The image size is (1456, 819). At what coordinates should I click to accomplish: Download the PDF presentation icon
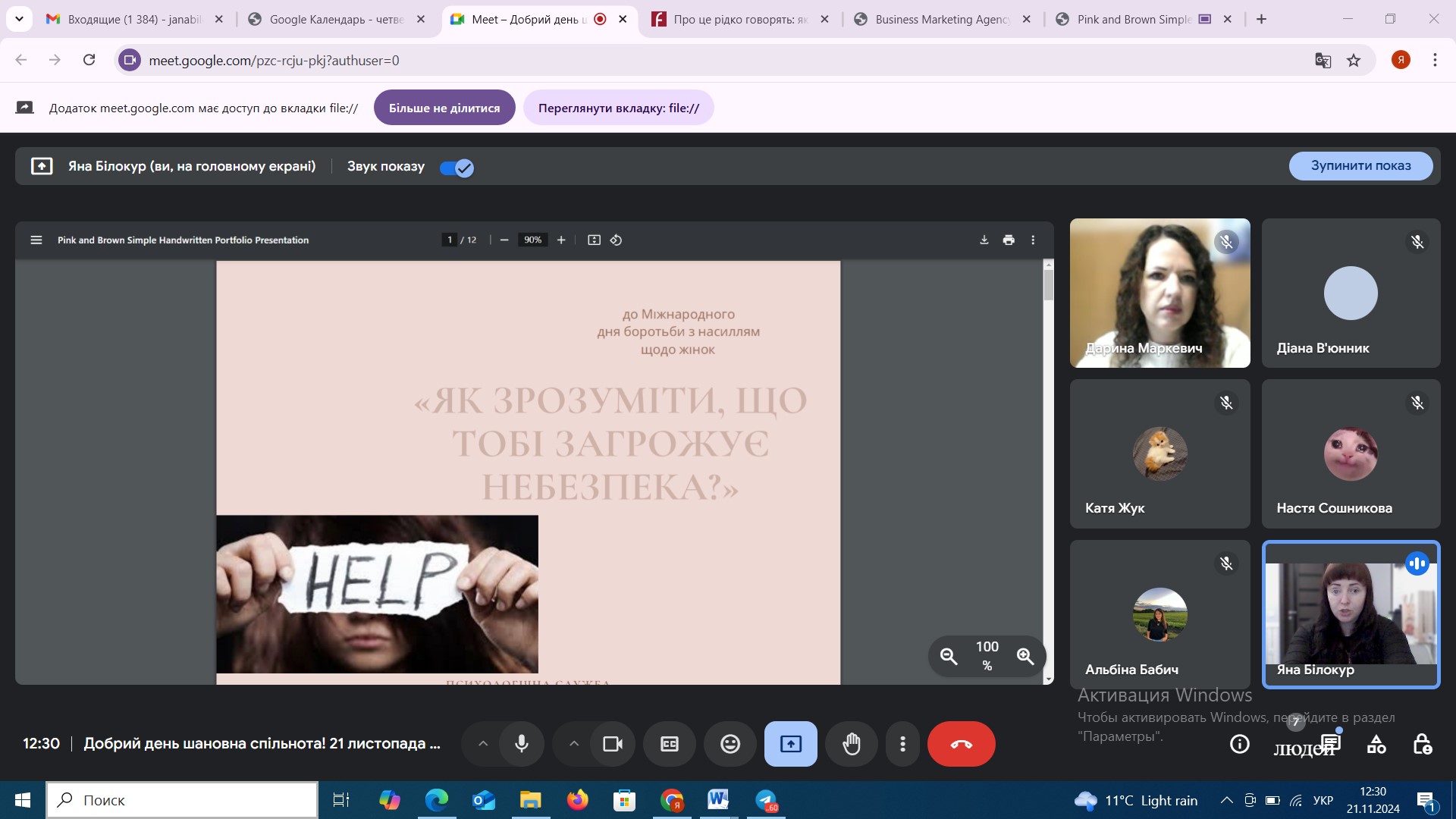point(984,240)
